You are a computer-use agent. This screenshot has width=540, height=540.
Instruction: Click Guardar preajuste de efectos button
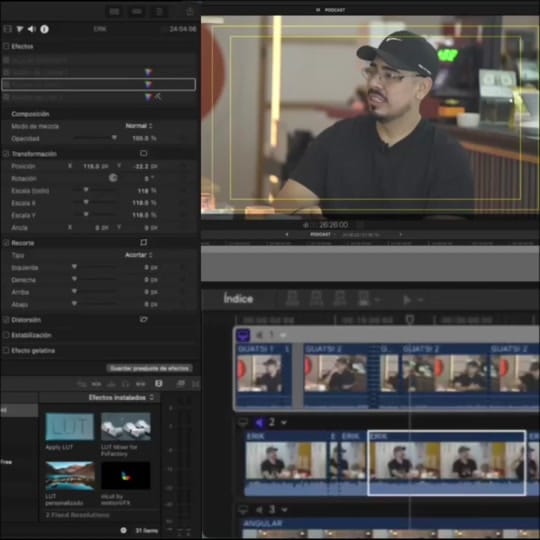click(149, 368)
